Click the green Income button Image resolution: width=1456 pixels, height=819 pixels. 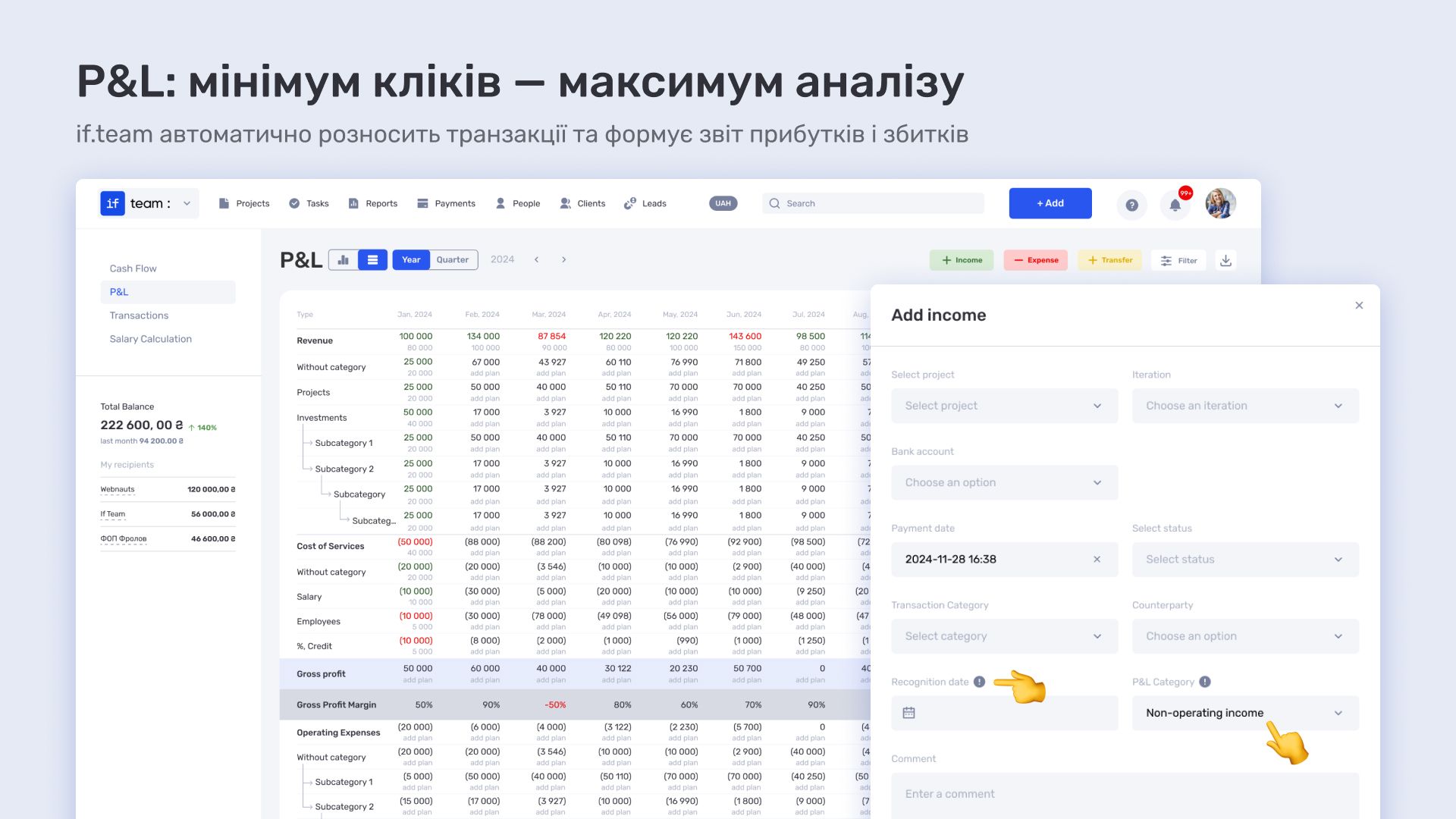[962, 260]
